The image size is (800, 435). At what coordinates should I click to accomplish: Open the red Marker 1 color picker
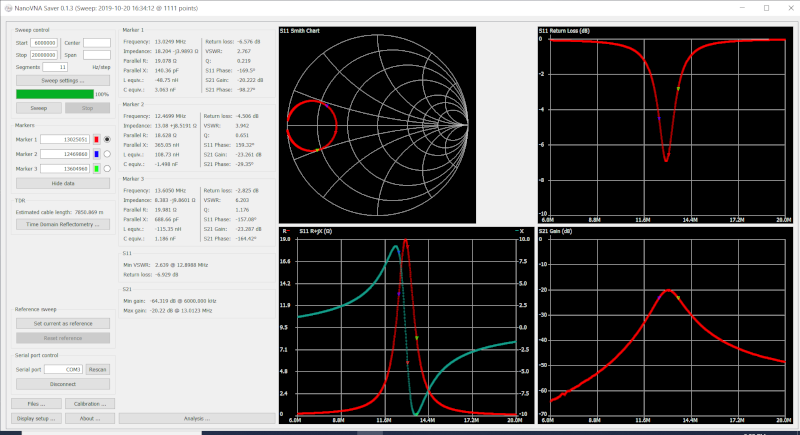point(95,139)
